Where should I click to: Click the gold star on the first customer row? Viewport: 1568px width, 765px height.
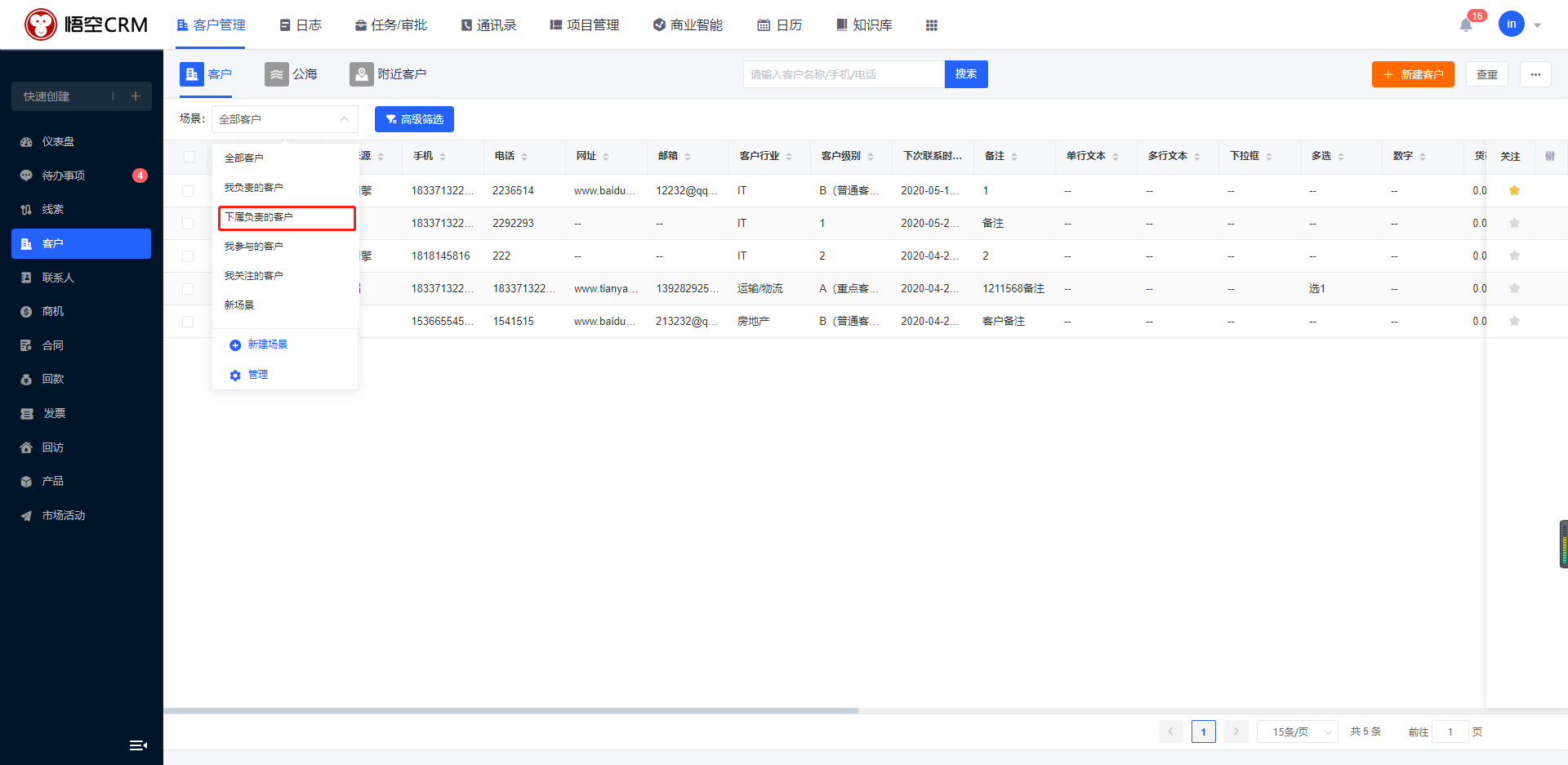coord(1514,190)
